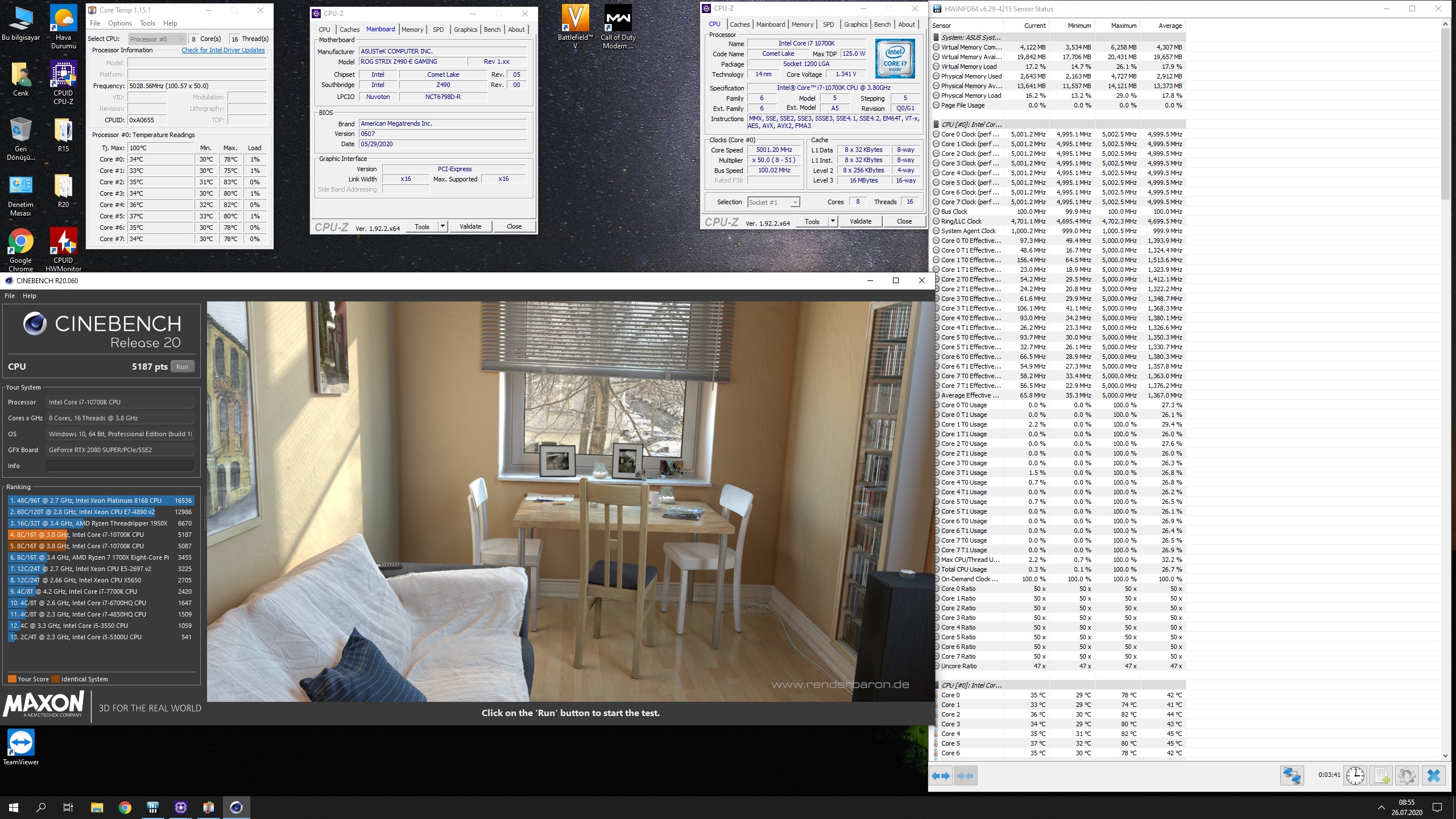Select TeamViewer desktop shortcut
The height and width of the screenshot is (819, 1456).
coord(21,747)
